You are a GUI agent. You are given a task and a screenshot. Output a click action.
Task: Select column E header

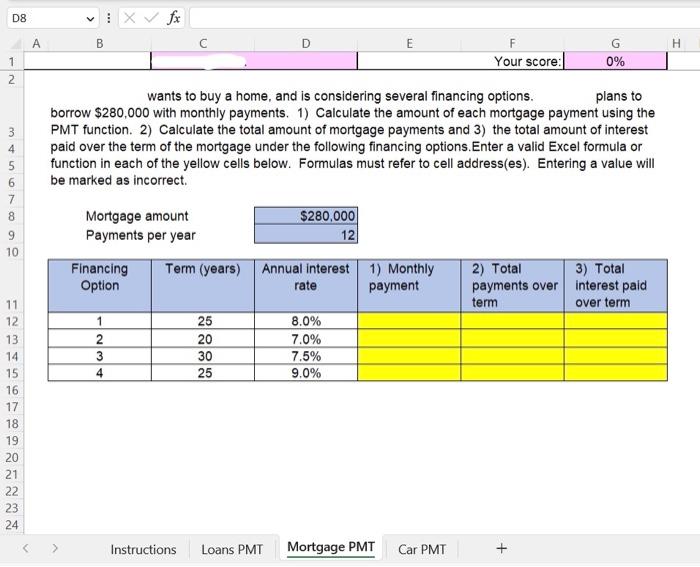409,43
